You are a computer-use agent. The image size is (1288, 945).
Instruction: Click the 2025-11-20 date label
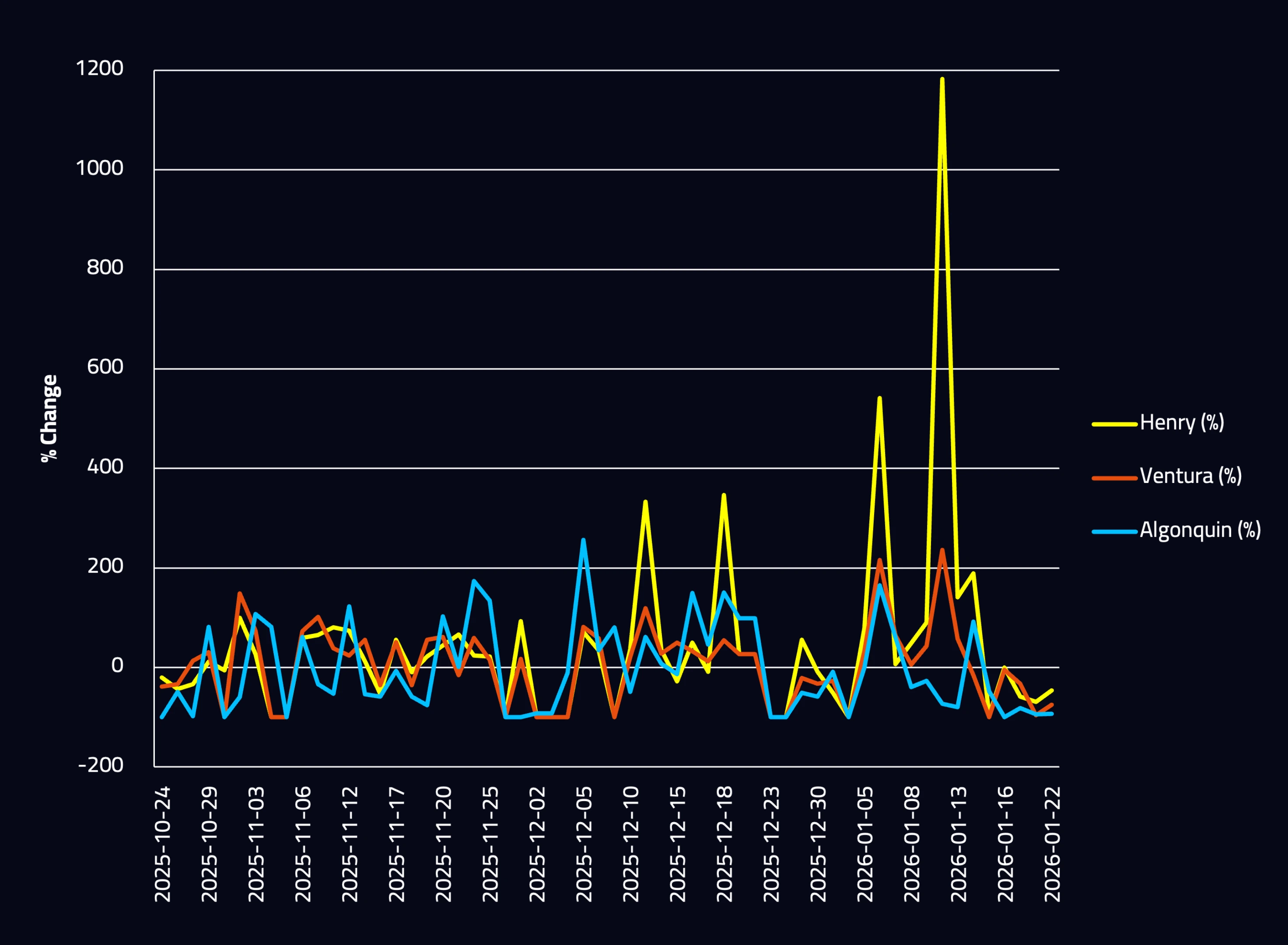[x=444, y=844]
